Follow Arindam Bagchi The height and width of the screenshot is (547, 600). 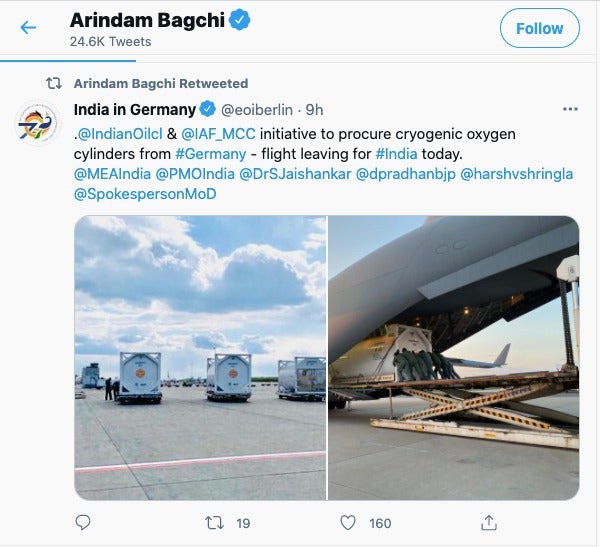pyautogui.click(x=540, y=28)
